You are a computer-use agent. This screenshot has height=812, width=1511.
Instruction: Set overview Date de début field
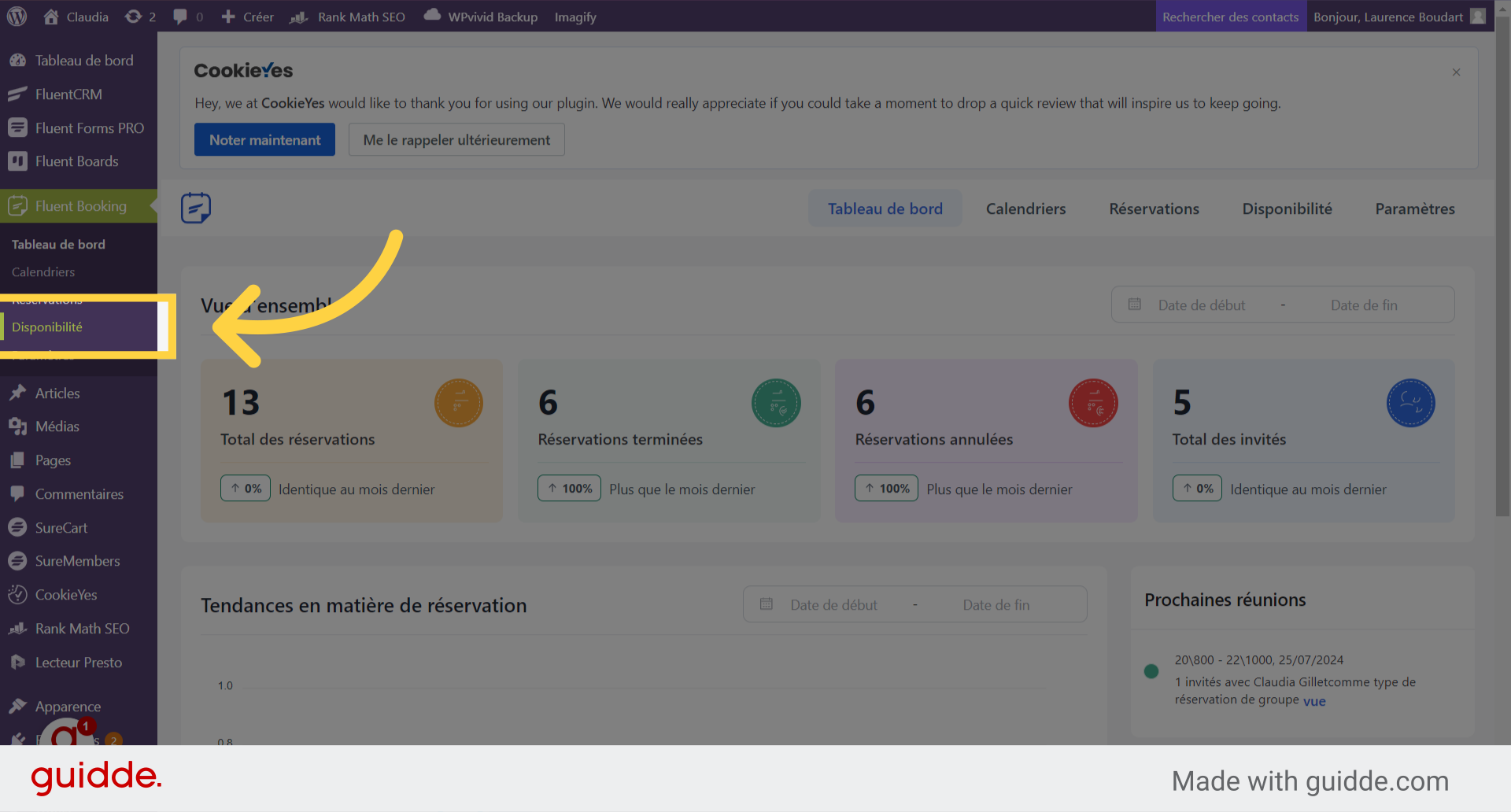tap(1201, 305)
